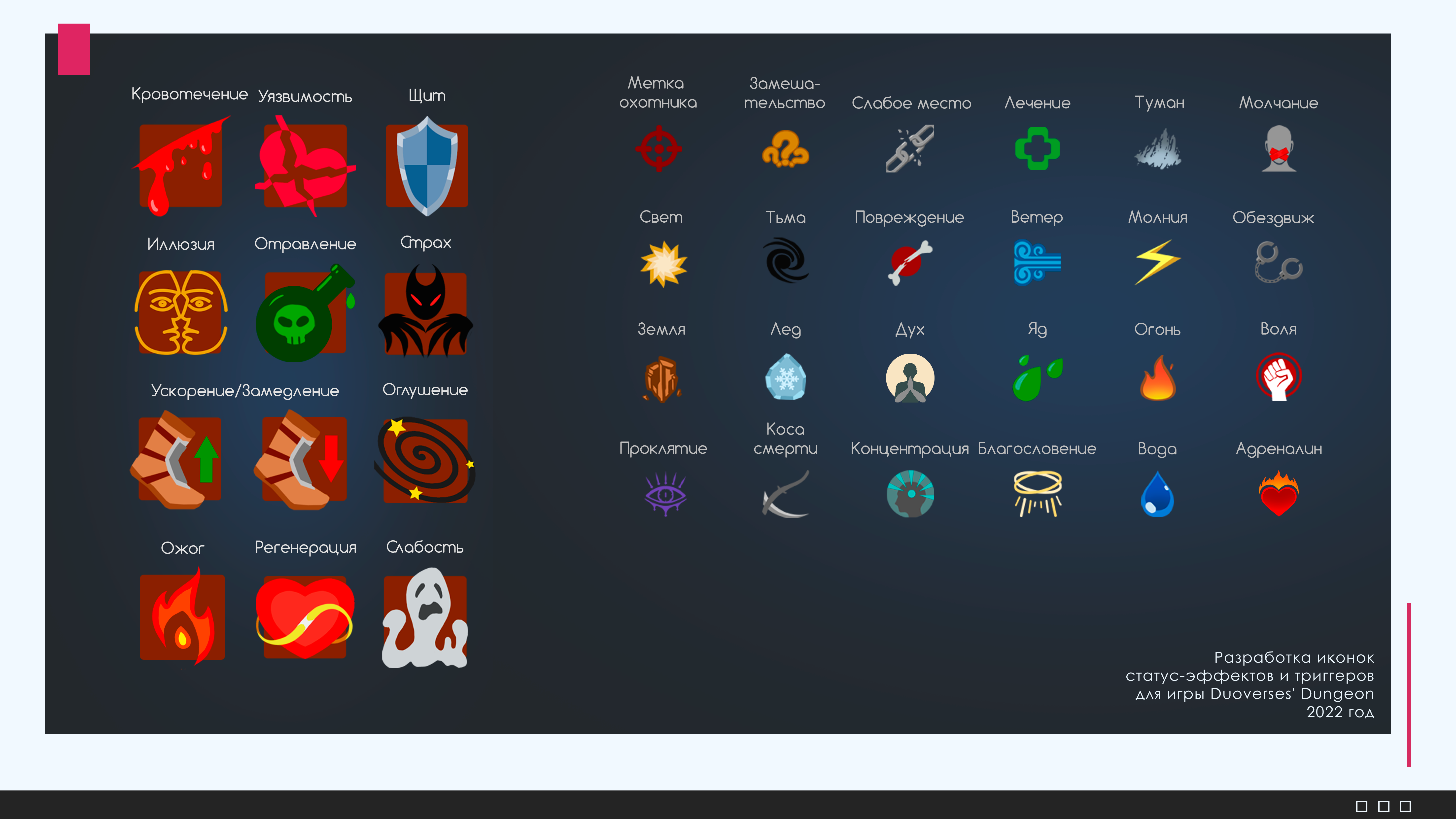Click the Яд green poison drops icon
Image resolution: width=1456 pixels, height=819 pixels.
click(x=1038, y=378)
